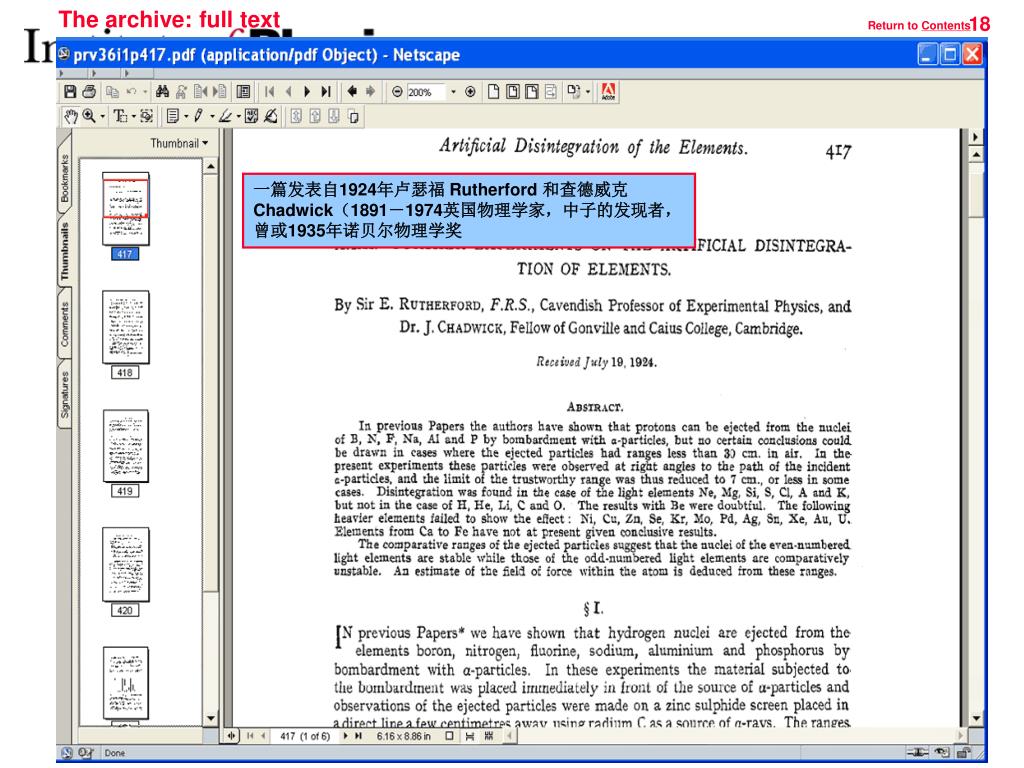Save a copy of the PDF
This screenshot has width=1024, height=768.
pyautogui.click(x=71, y=92)
